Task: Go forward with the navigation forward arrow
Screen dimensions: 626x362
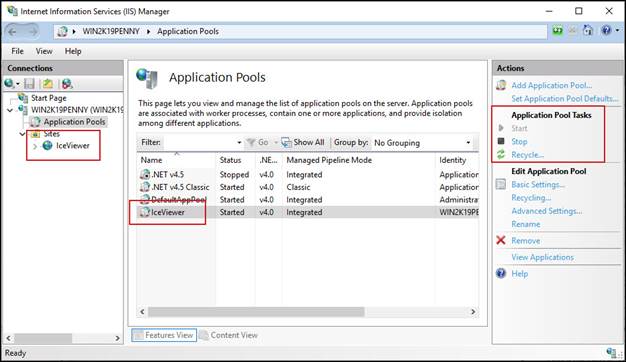Action: click(33, 31)
